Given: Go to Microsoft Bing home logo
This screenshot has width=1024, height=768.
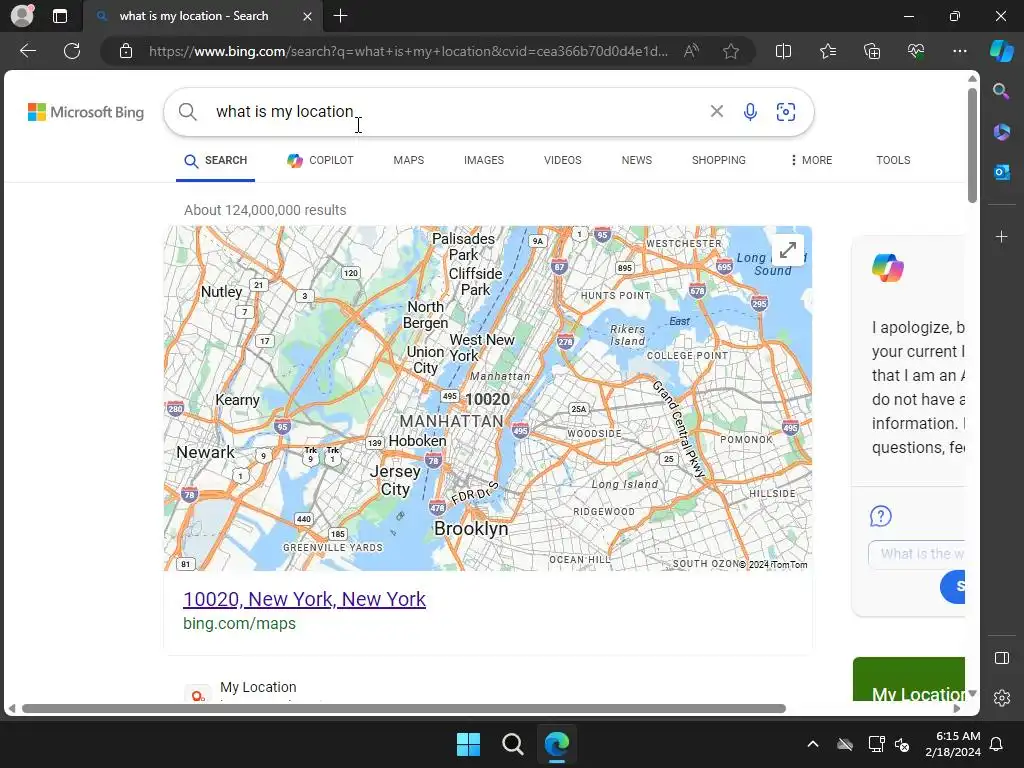Looking at the screenshot, I should tap(86, 112).
